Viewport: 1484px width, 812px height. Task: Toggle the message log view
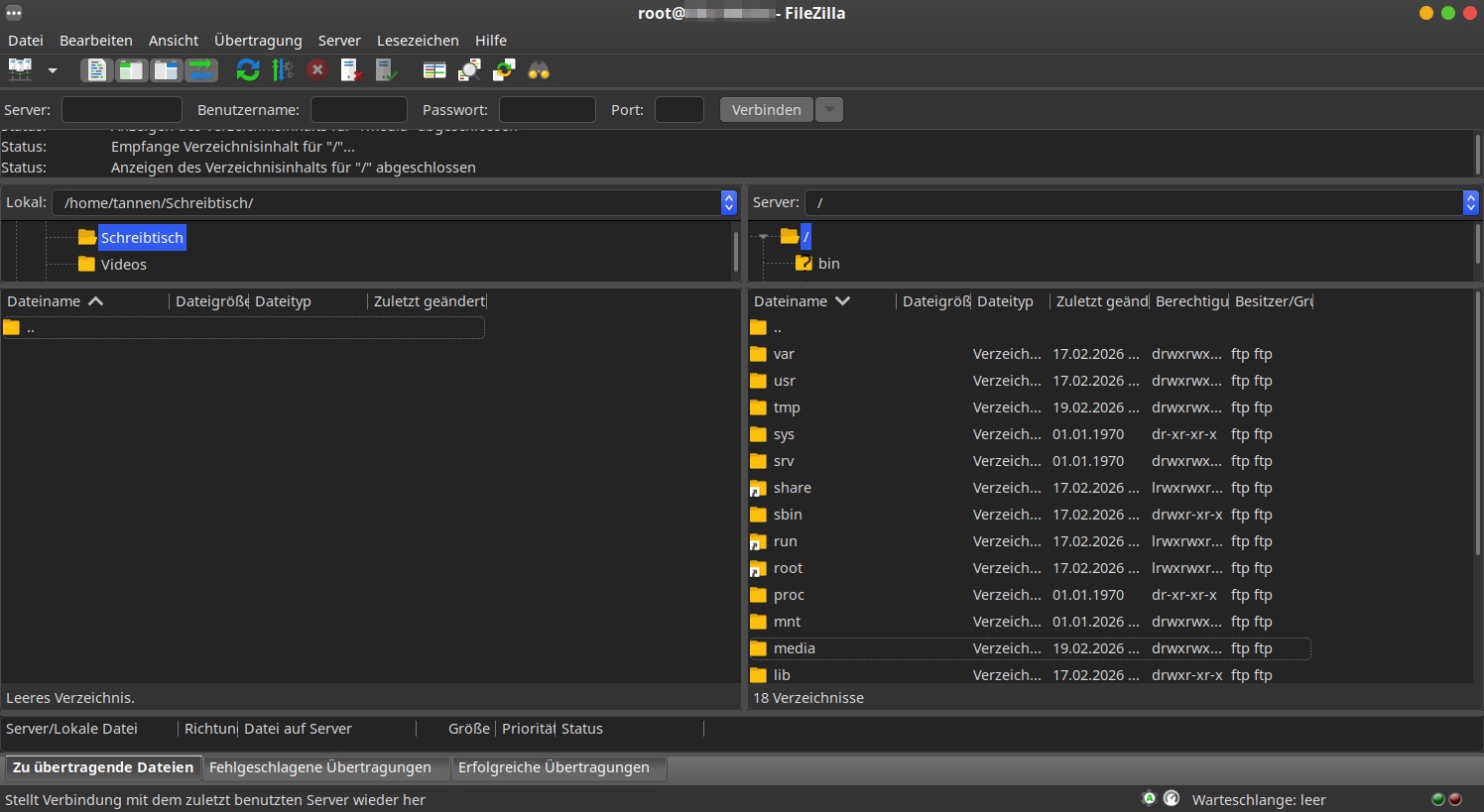[x=96, y=69]
